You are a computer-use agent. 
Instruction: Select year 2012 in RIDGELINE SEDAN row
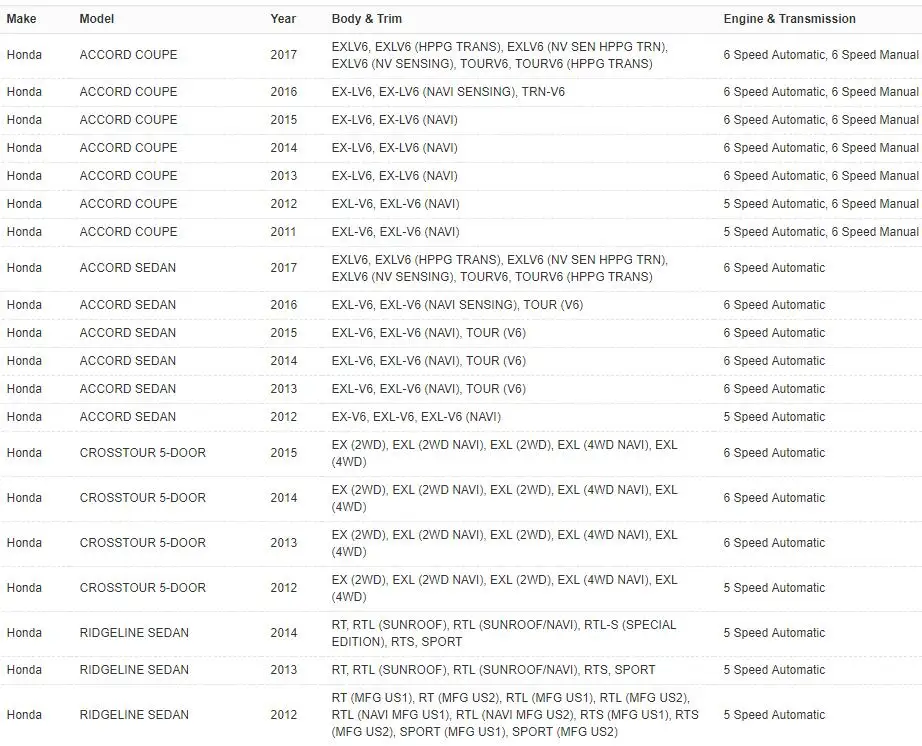click(283, 715)
